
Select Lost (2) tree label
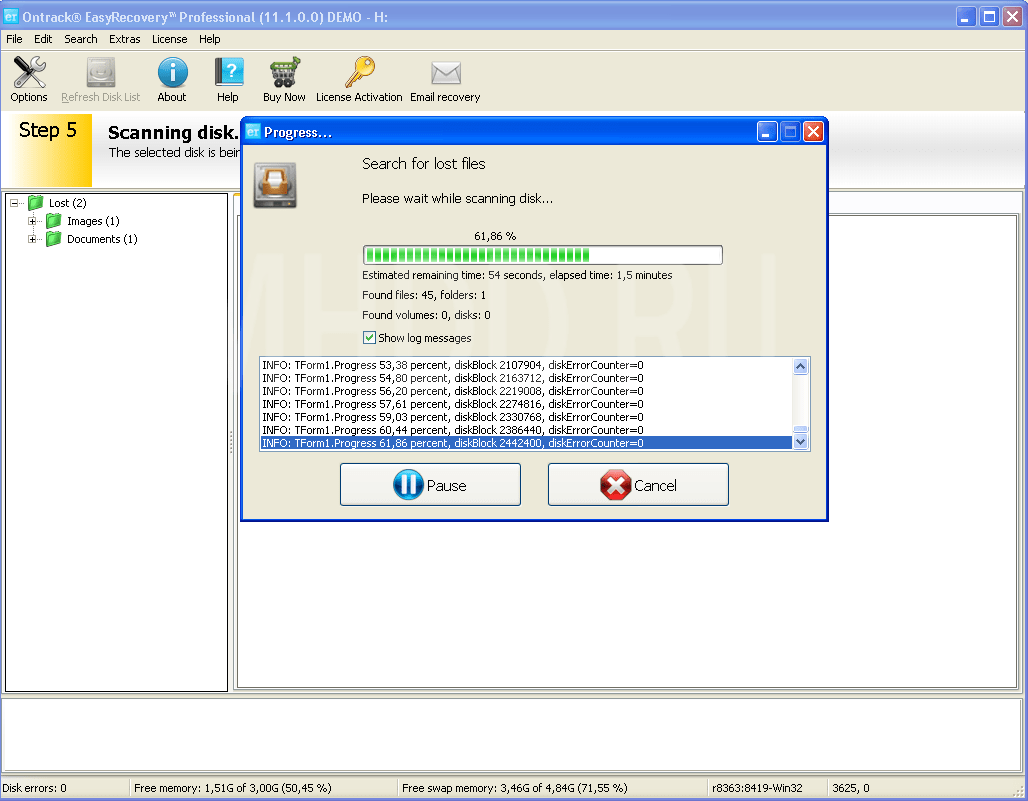point(68,203)
